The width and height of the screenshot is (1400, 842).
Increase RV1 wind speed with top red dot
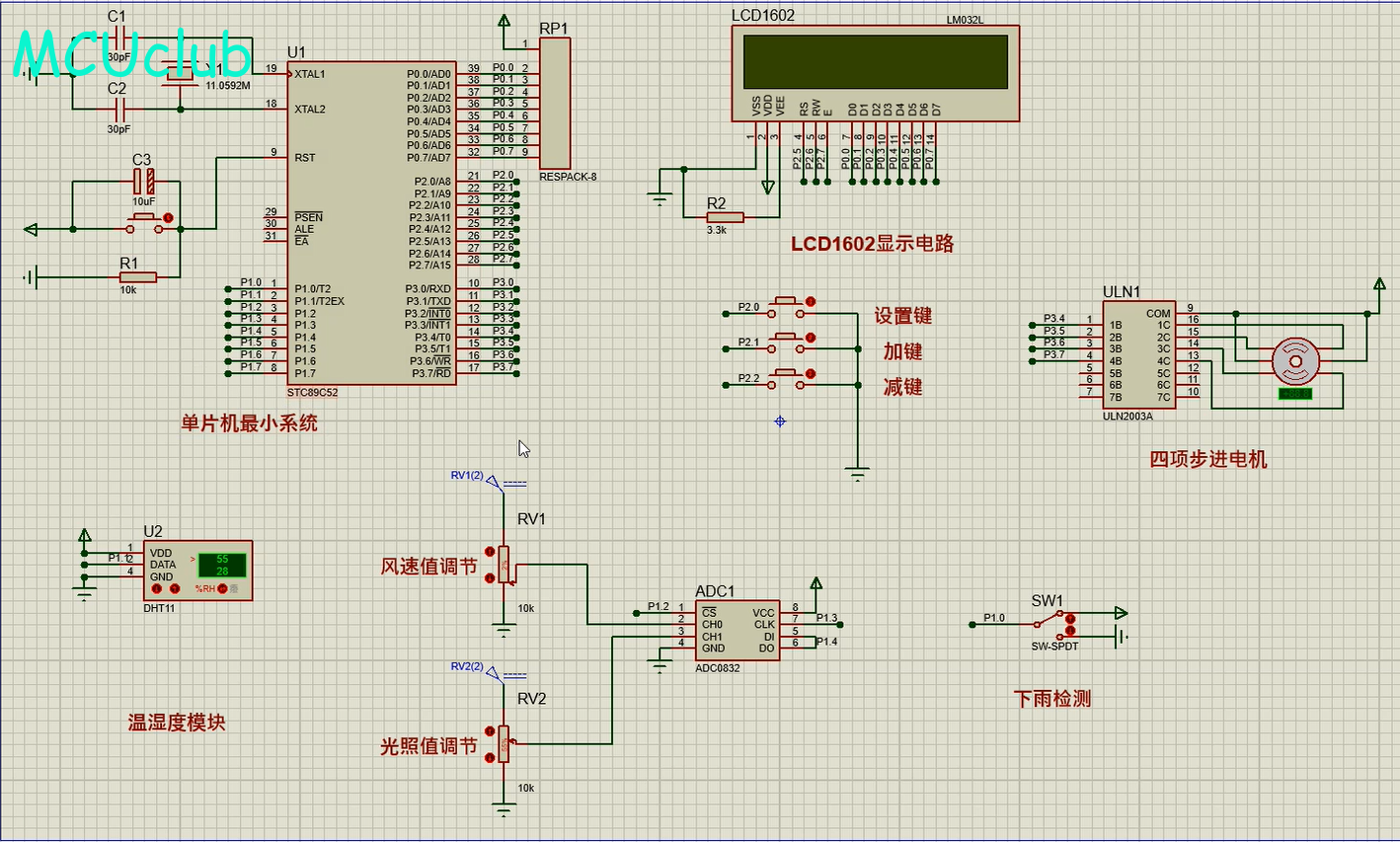(x=490, y=553)
